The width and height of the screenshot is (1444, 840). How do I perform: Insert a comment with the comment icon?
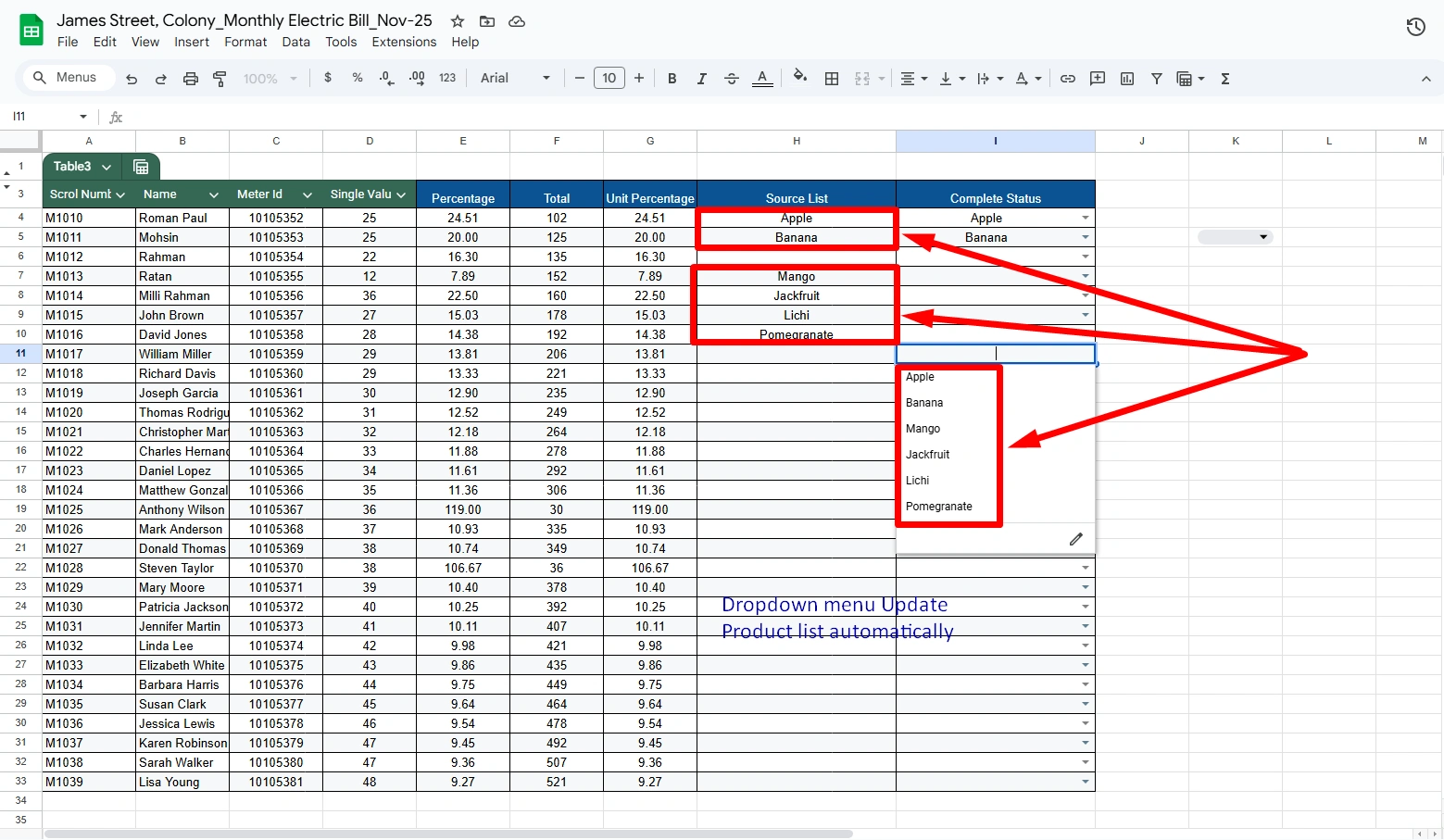pos(1097,78)
